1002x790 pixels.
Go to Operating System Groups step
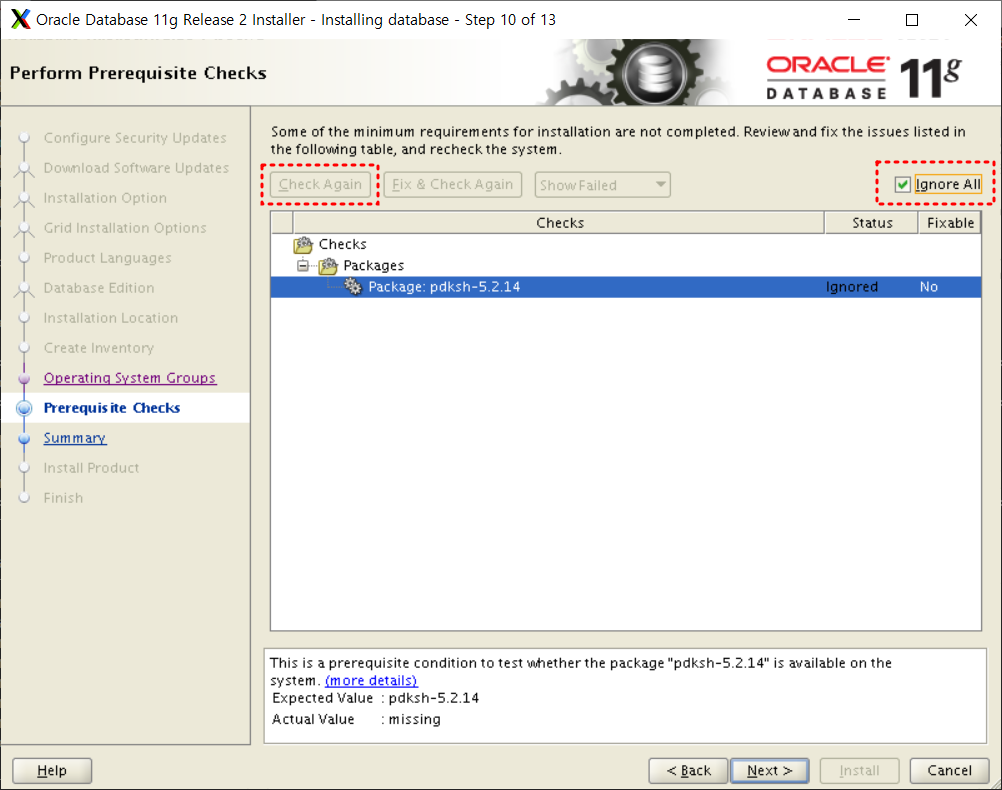(x=130, y=378)
